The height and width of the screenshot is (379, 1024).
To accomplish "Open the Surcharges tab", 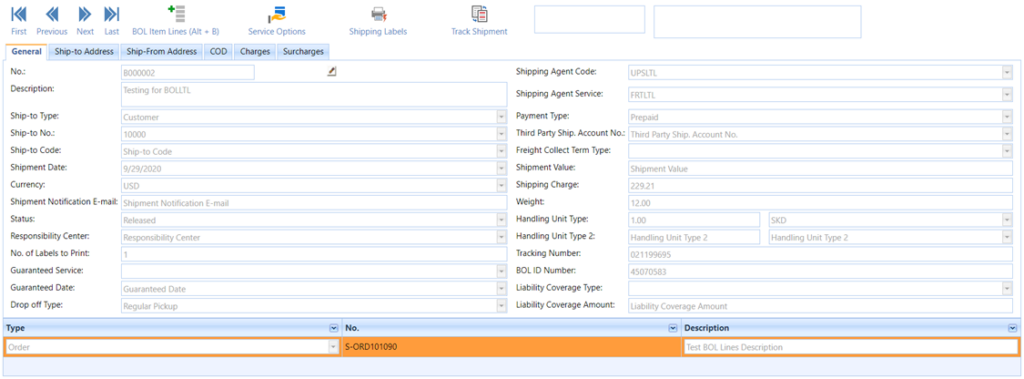I will (302, 52).
